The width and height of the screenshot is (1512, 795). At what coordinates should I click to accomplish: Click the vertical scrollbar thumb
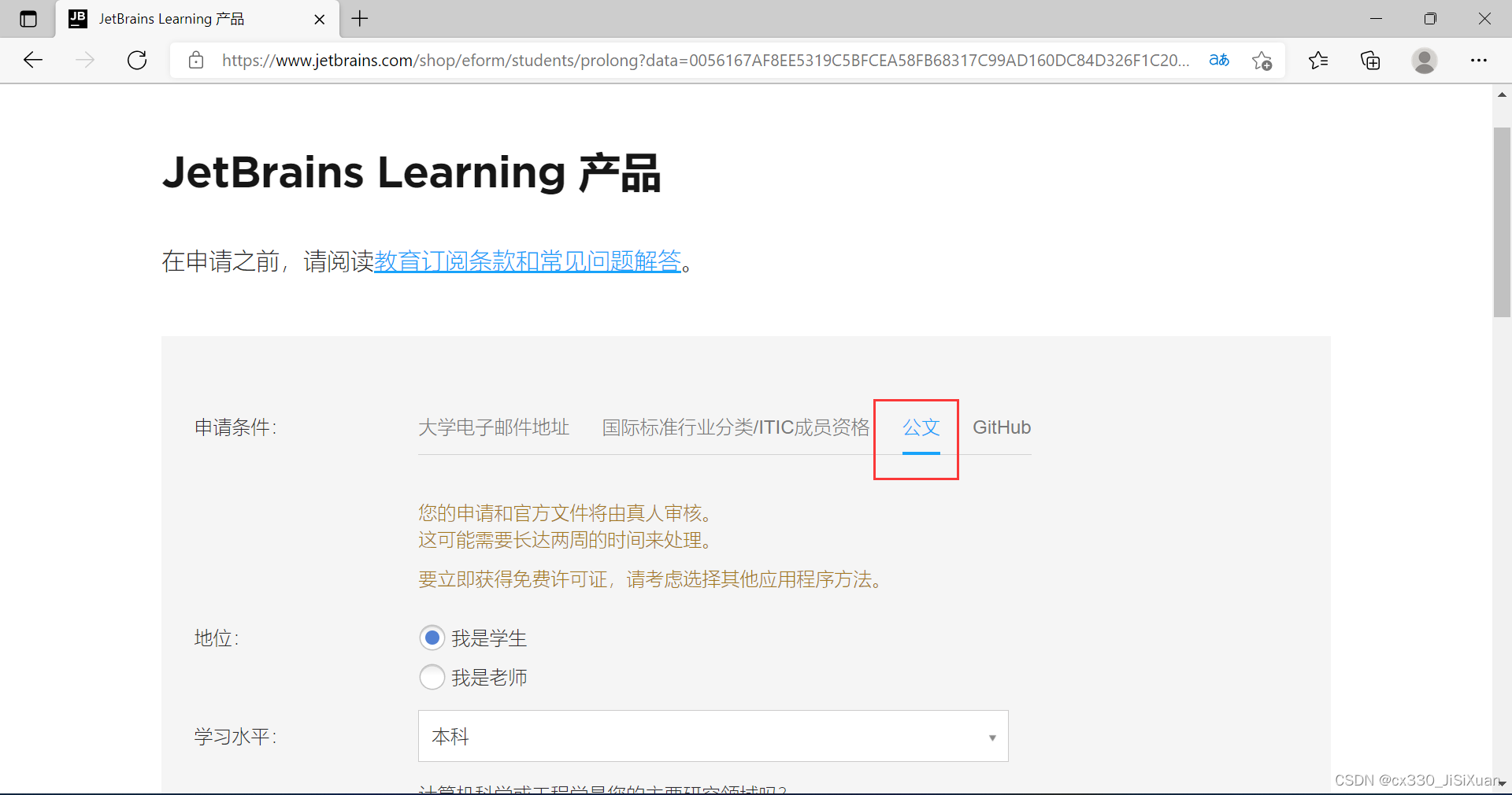pos(1502,222)
